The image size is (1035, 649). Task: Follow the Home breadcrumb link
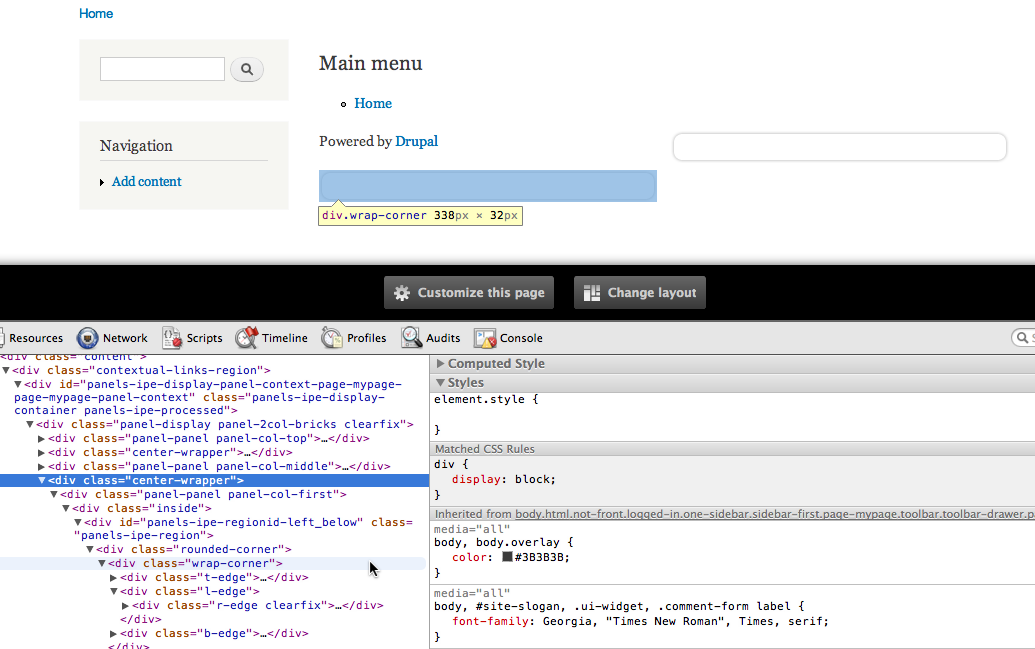click(96, 13)
